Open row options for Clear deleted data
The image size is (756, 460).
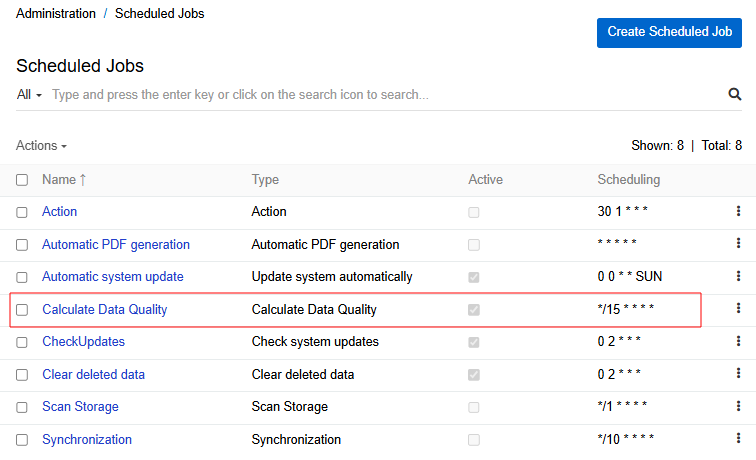(738, 374)
